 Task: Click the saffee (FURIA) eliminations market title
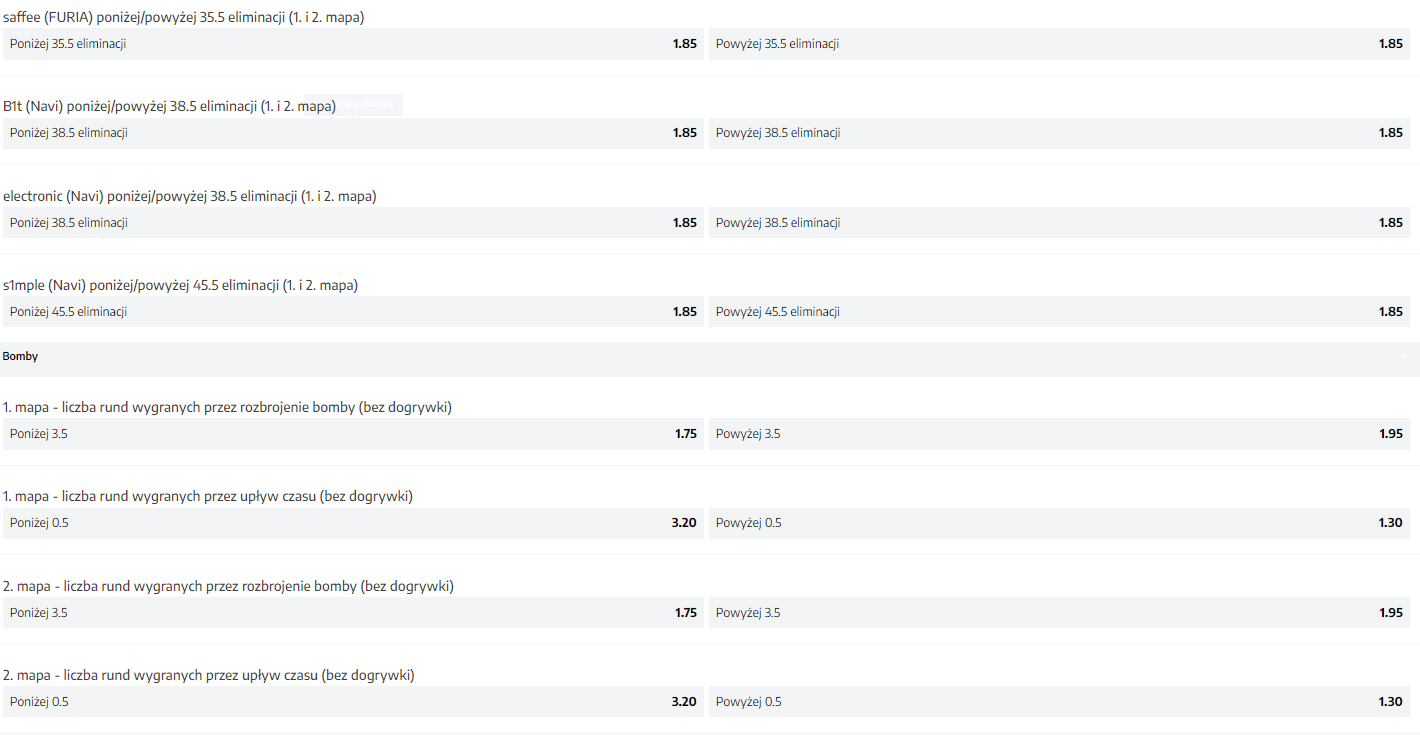pyautogui.click(x=184, y=16)
